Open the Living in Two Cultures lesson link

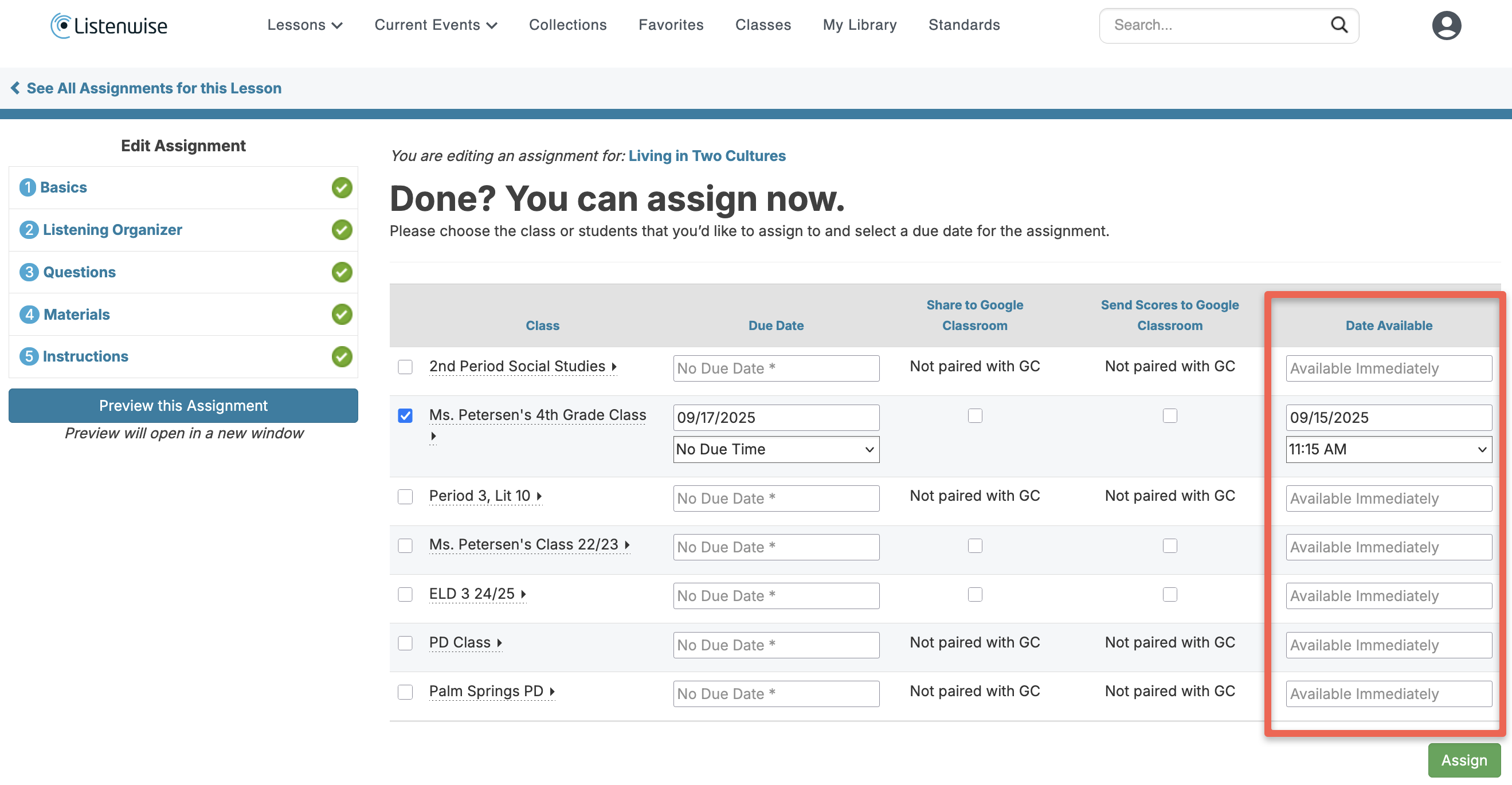pos(707,156)
